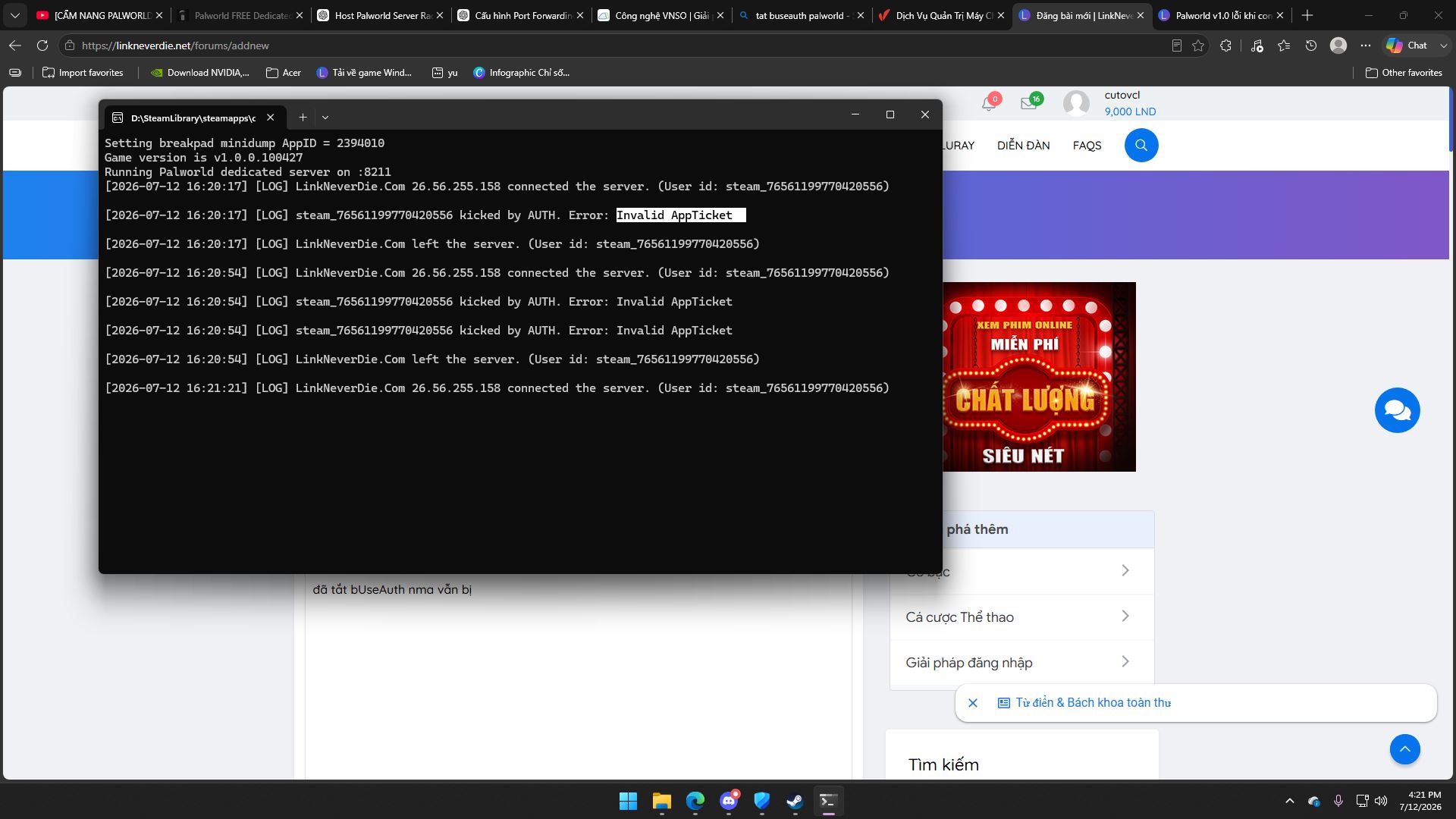Switch to the Công nghệ VNSO tab
The width and height of the screenshot is (1456, 819).
coord(661,15)
